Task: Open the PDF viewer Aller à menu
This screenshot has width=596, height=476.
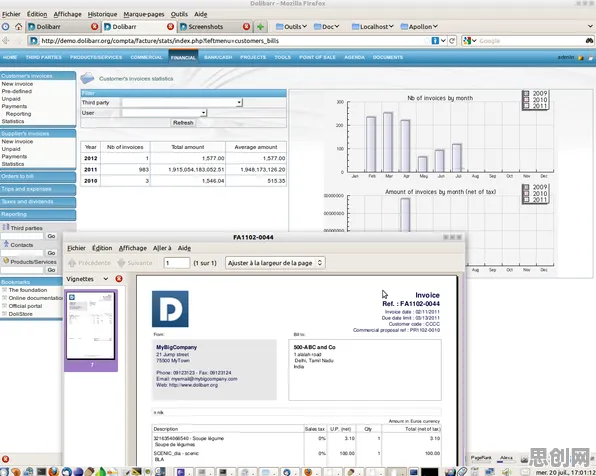Action: (162, 248)
